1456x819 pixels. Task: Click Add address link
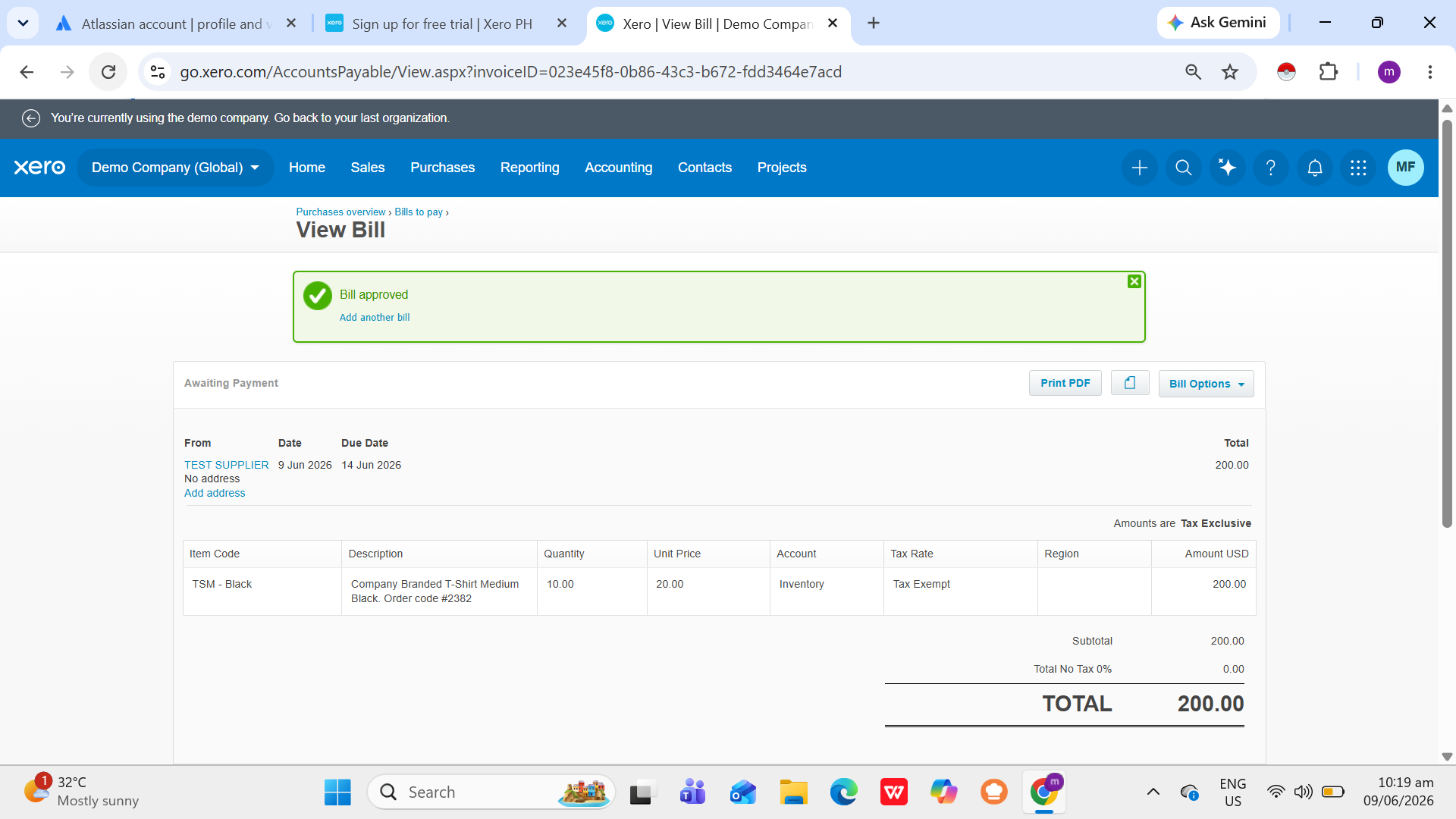(215, 493)
